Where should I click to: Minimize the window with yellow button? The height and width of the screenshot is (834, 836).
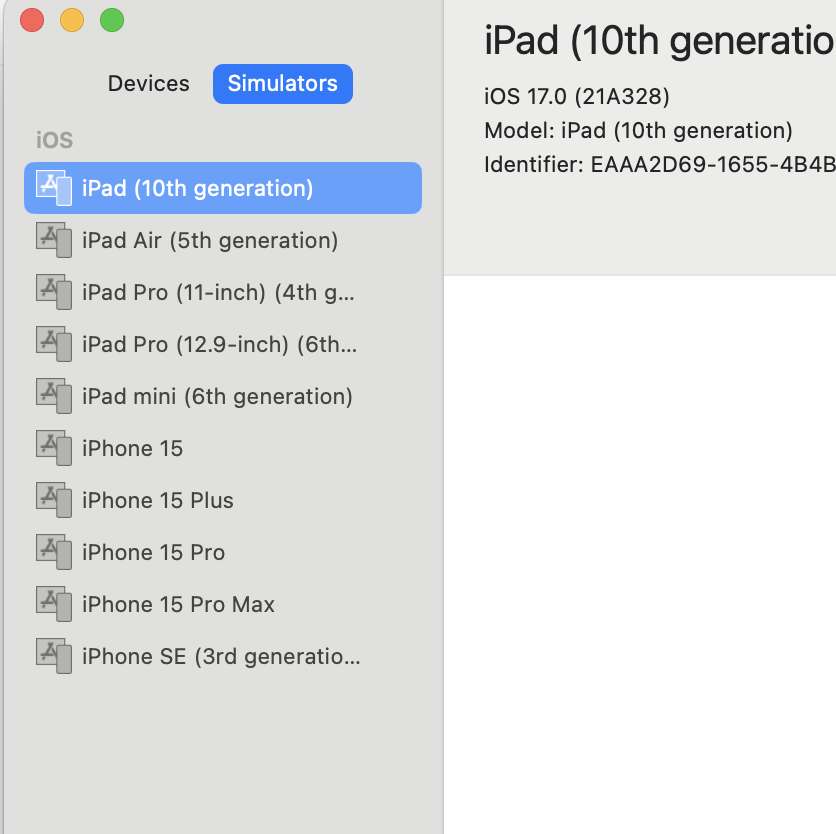pyautogui.click(x=72, y=20)
